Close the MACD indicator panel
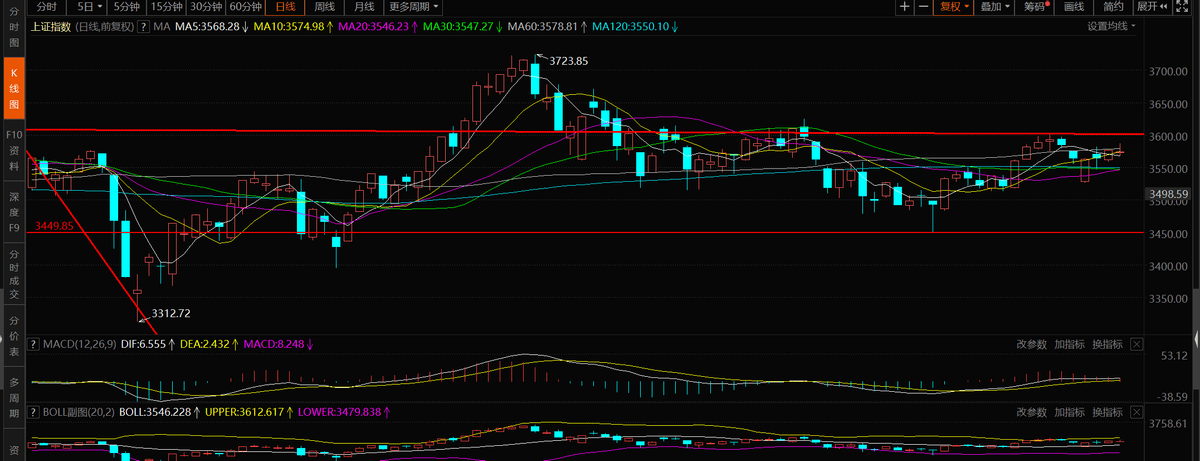Screen dimensions: 1200x461 (1136, 345)
